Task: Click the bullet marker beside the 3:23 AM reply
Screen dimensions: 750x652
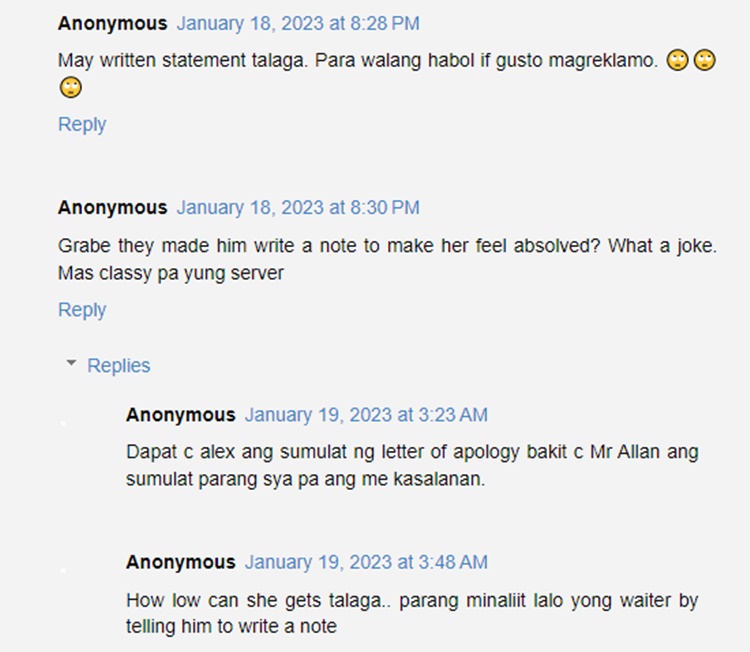Action: (x=63, y=423)
